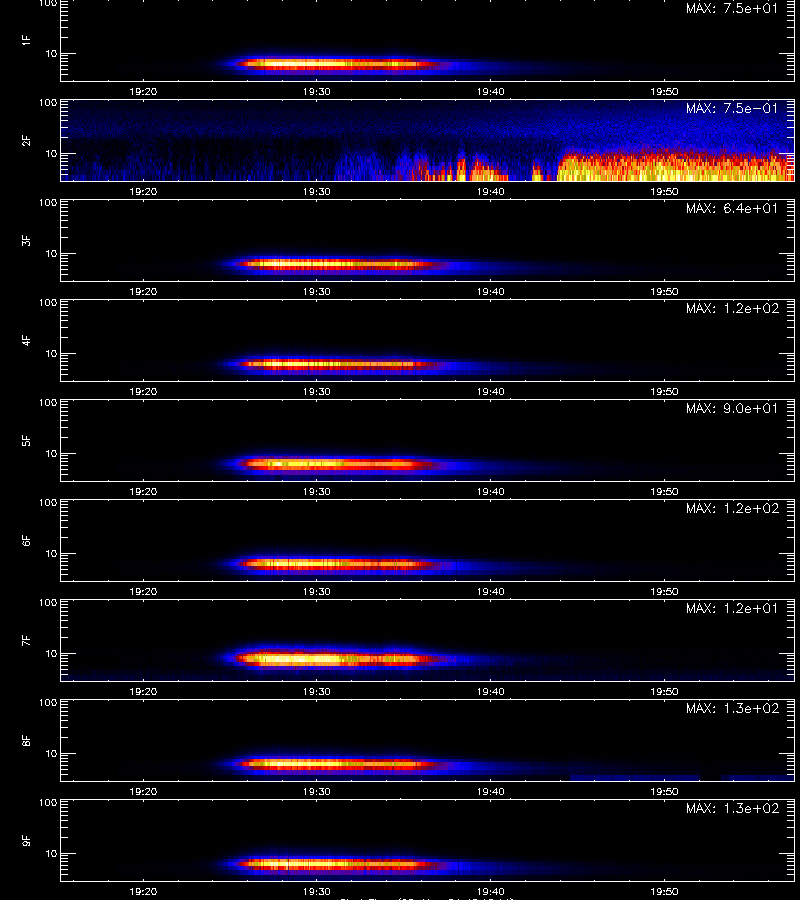Click the 7F panel axis label
Image resolution: width=800 pixels, height=900 pixels.
click(x=26, y=640)
